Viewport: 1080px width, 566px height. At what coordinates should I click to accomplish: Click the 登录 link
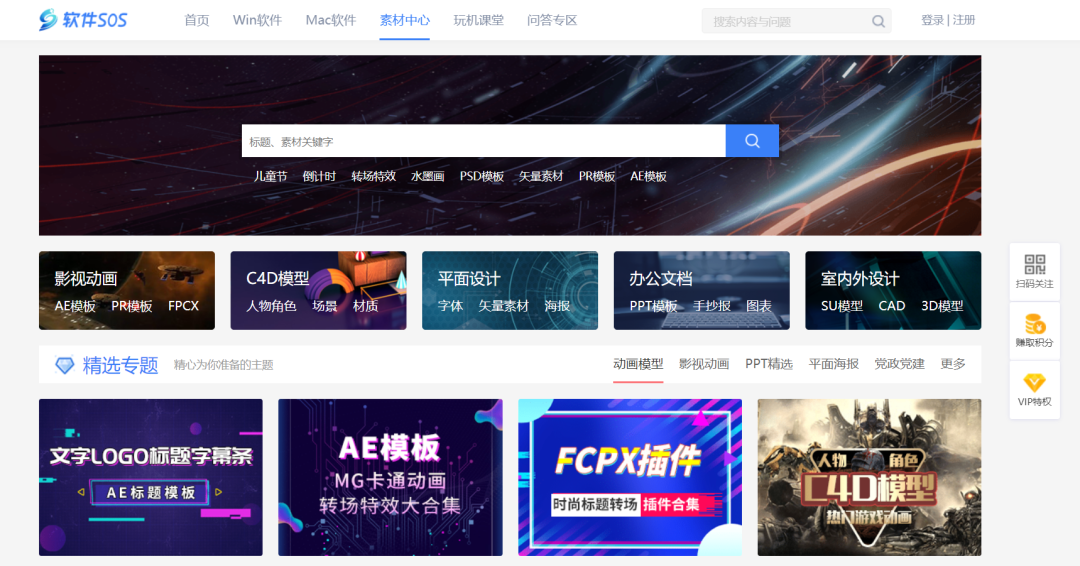tap(932, 20)
